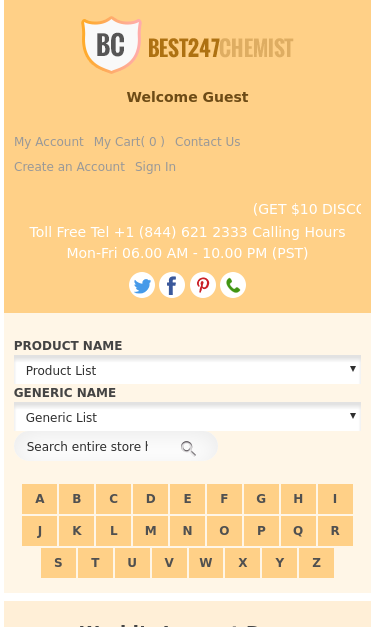Select letter Z in alphabet index

[316, 563]
